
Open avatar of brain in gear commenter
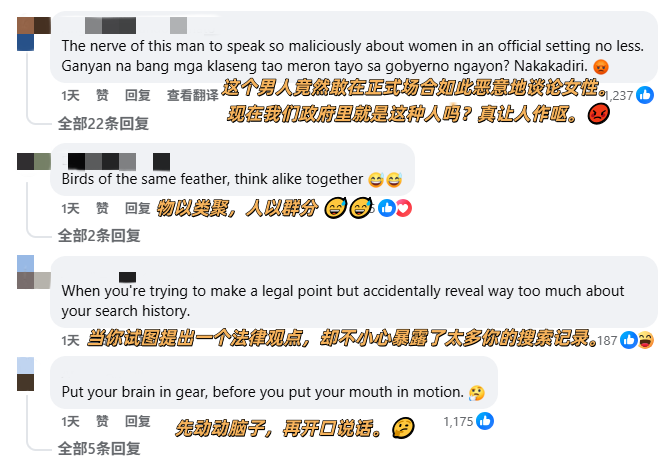tap(26, 374)
